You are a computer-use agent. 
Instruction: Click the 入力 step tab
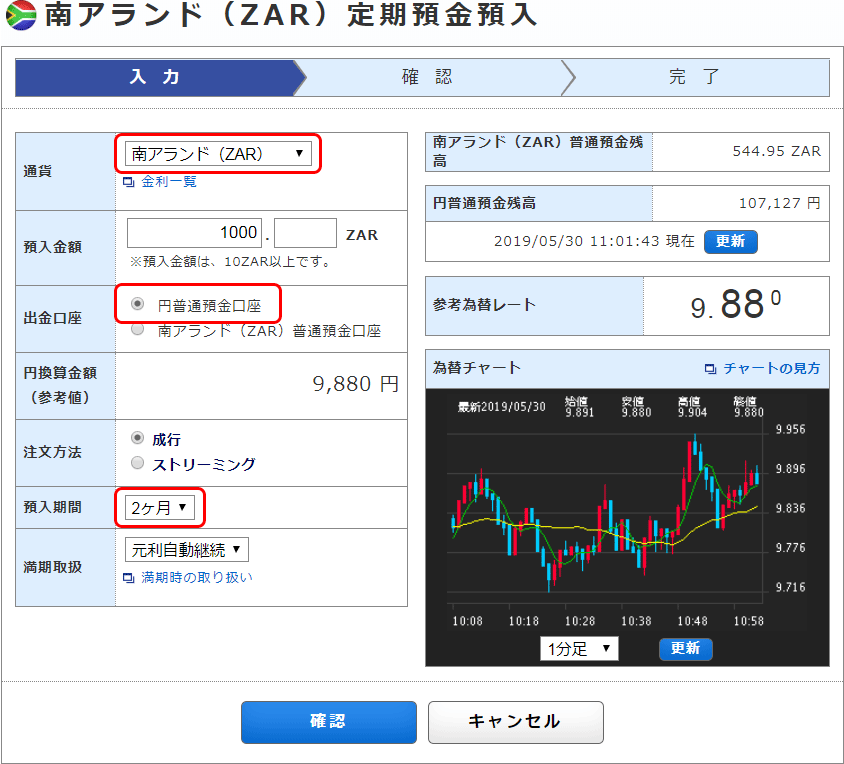pyautogui.click(x=155, y=77)
